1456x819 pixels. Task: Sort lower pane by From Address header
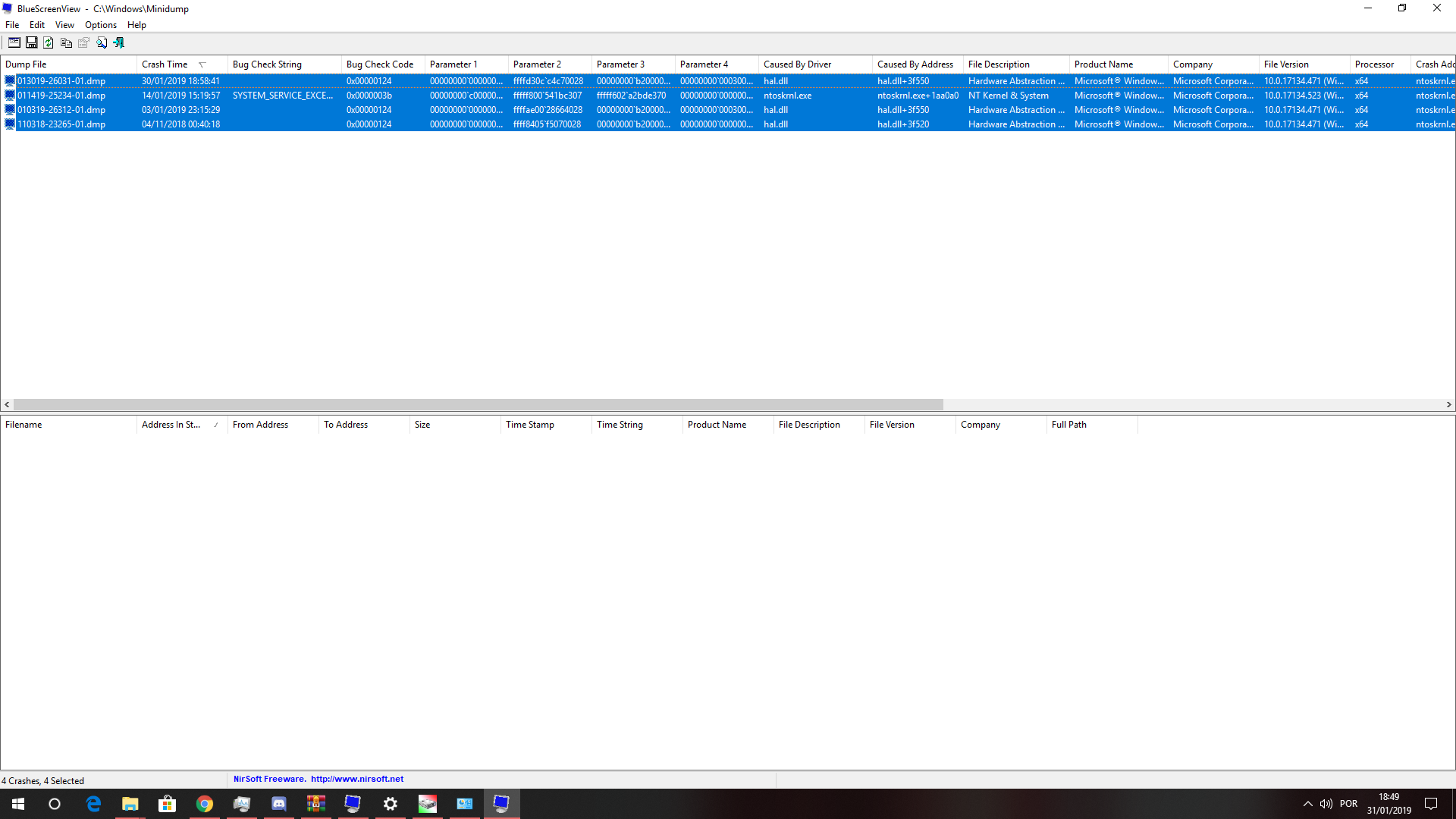[x=273, y=425]
